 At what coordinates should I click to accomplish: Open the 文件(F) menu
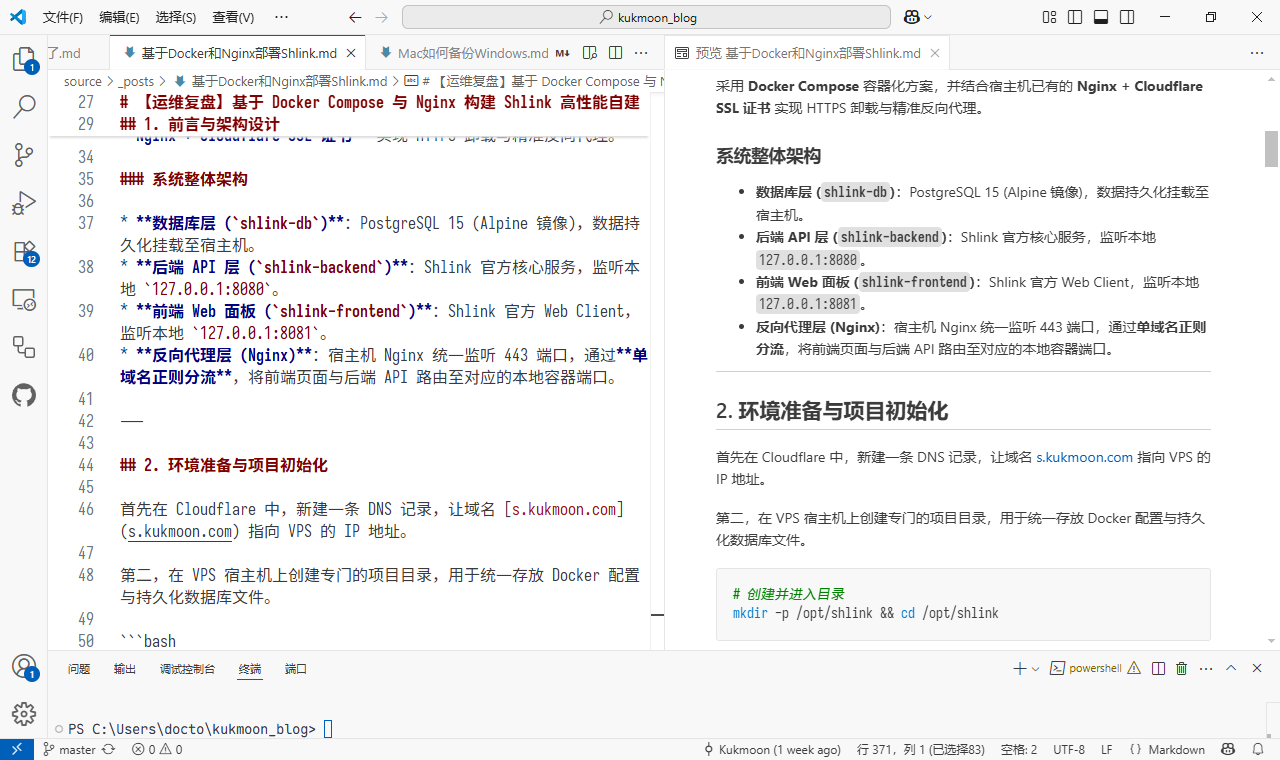coord(63,17)
